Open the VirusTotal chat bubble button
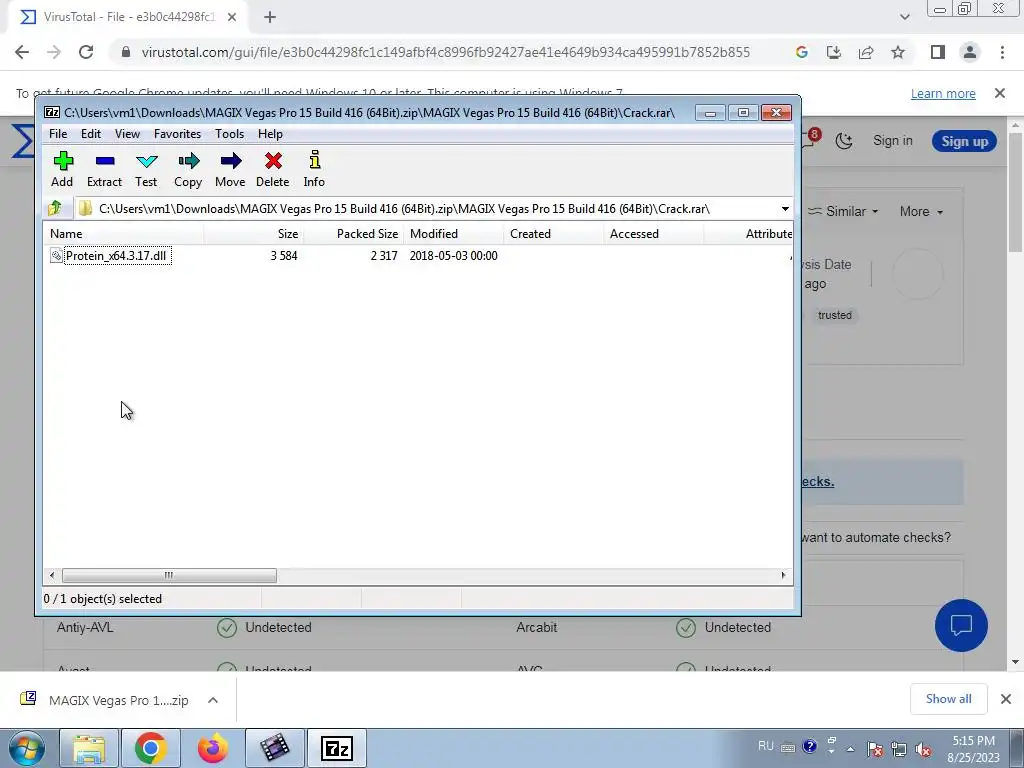The image size is (1024, 768). tap(961, 625)
